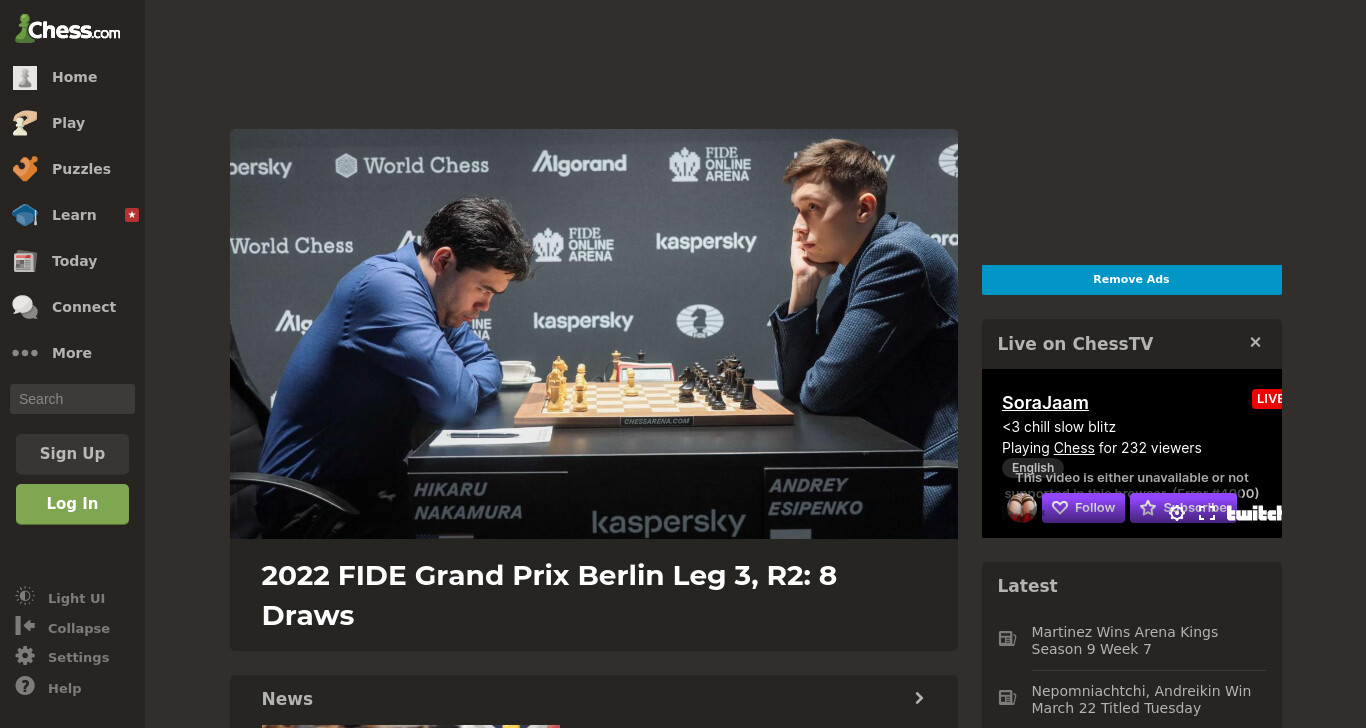
Task: Open the Connect speech bubbles icon
Action: (x=25, y=307)
